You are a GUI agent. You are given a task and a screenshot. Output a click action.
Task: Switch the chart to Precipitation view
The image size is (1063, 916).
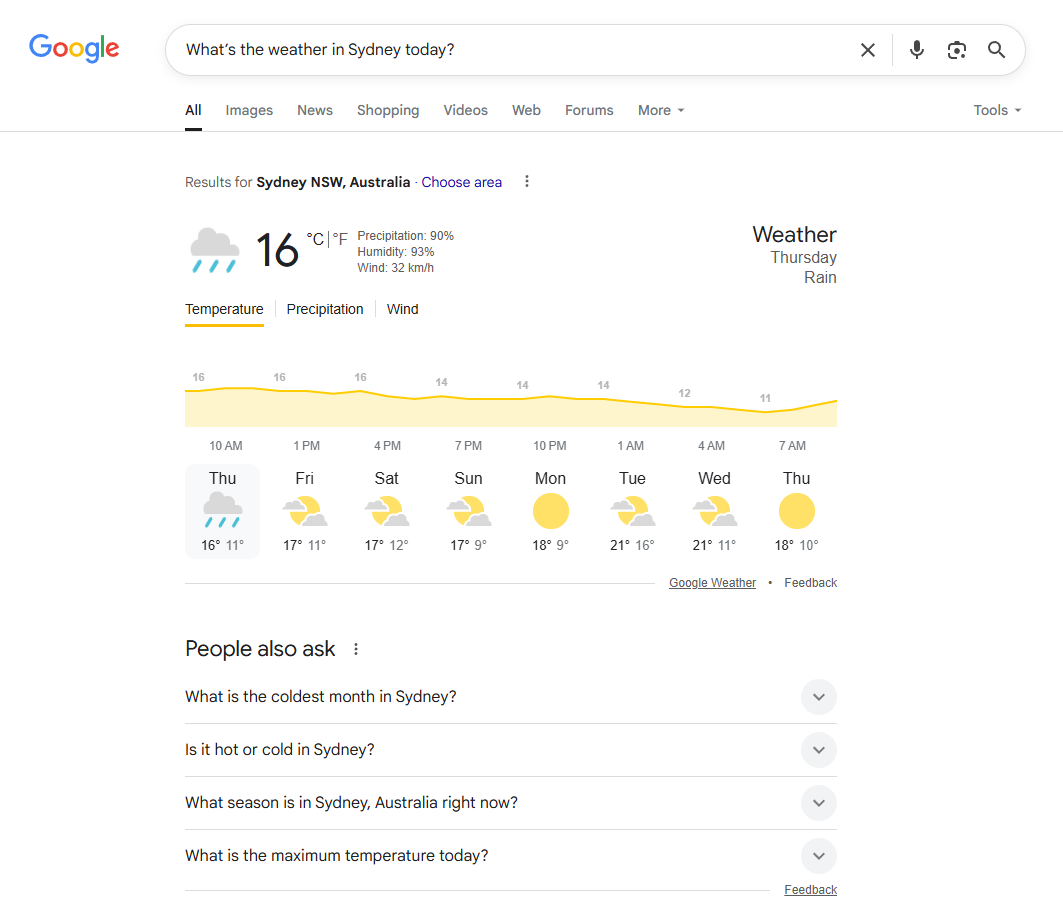pos(325,309)
